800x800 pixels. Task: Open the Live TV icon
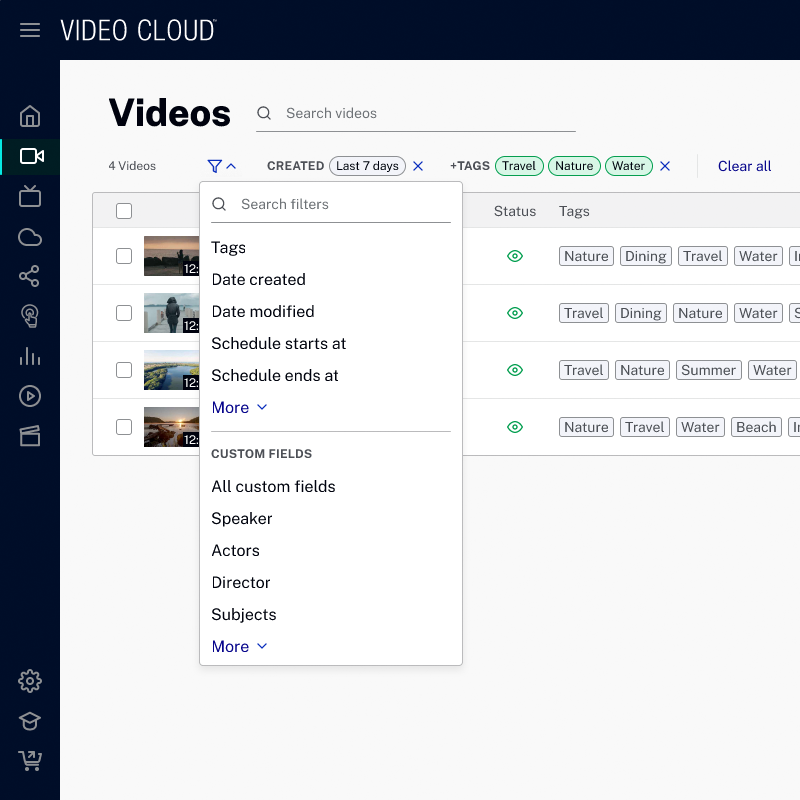coord(30,197)
